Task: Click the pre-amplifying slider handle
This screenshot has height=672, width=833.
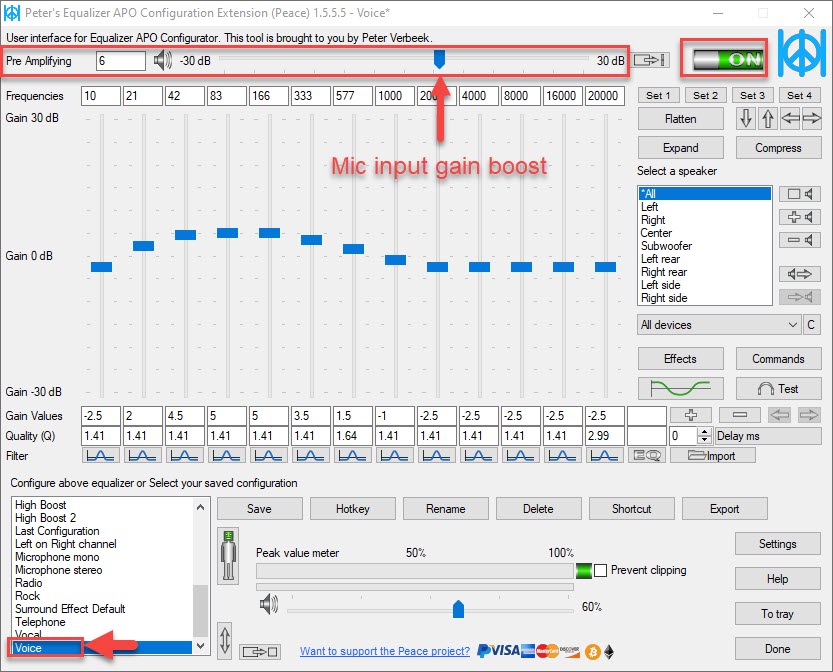Action: (439, 59)
